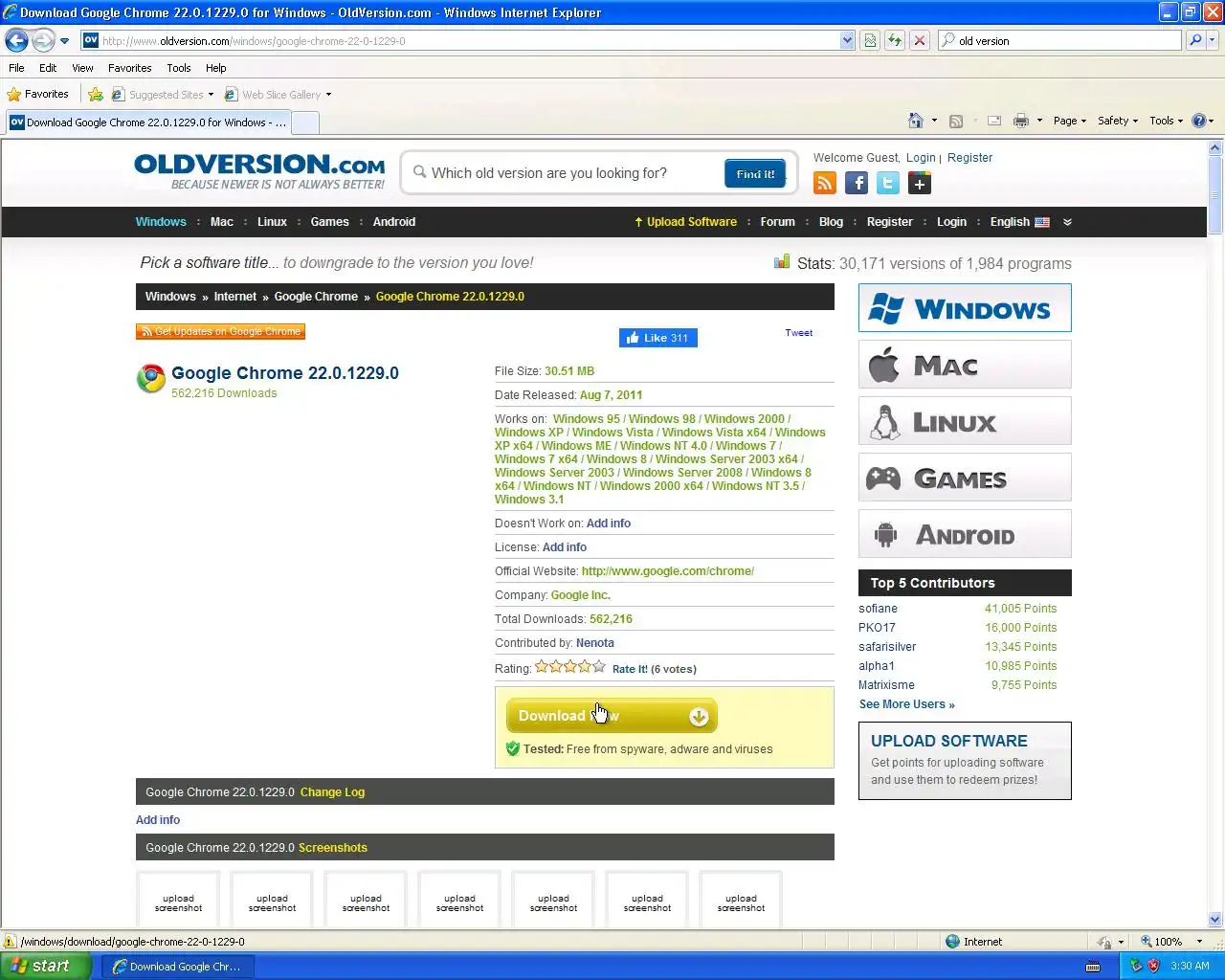Click the orange RSS feed icon in site header
This screenshot has width=1225, height=980.
click(825, 183)
